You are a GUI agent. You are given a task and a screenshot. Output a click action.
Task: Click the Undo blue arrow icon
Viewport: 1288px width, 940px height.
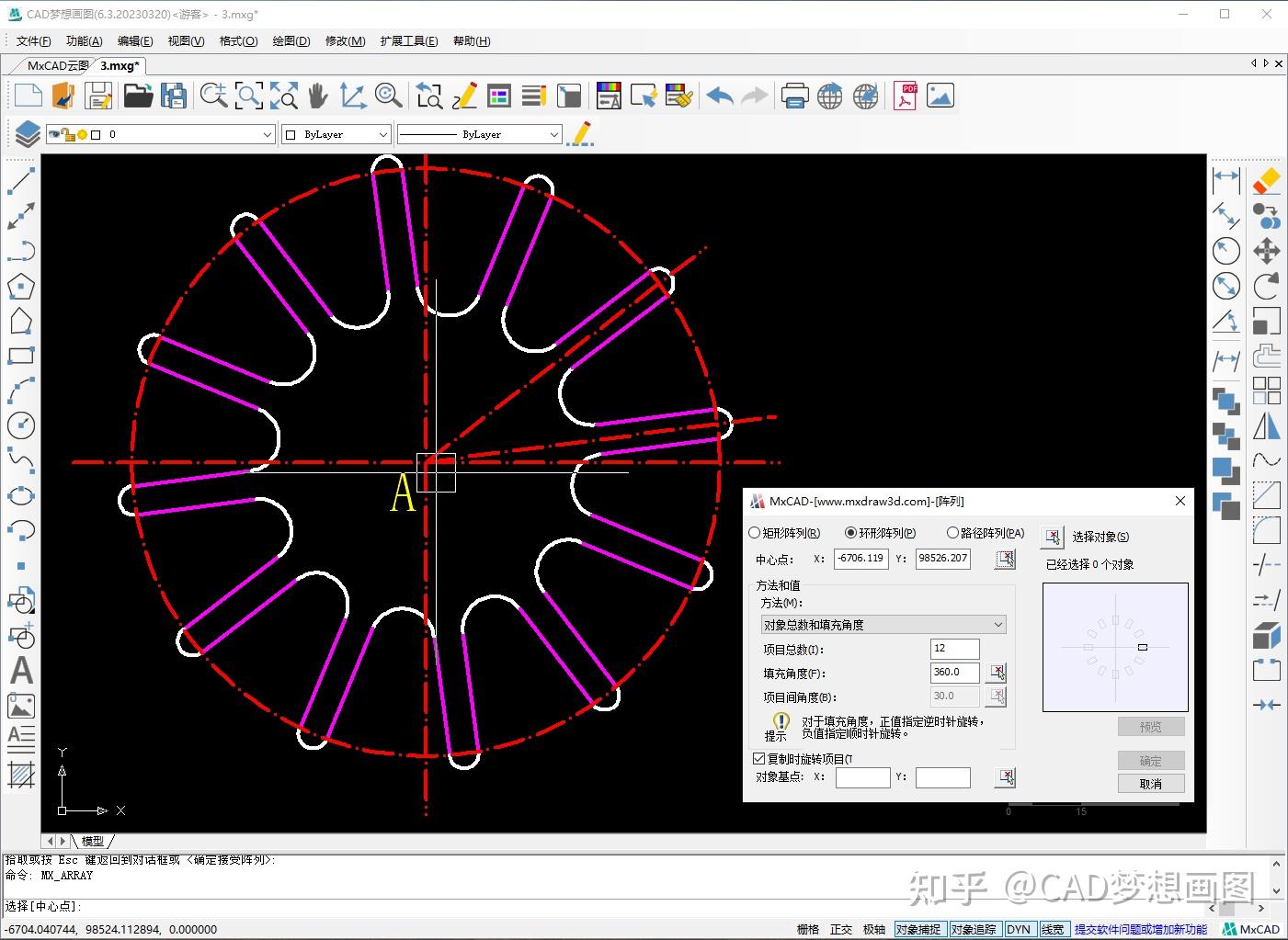720,96
